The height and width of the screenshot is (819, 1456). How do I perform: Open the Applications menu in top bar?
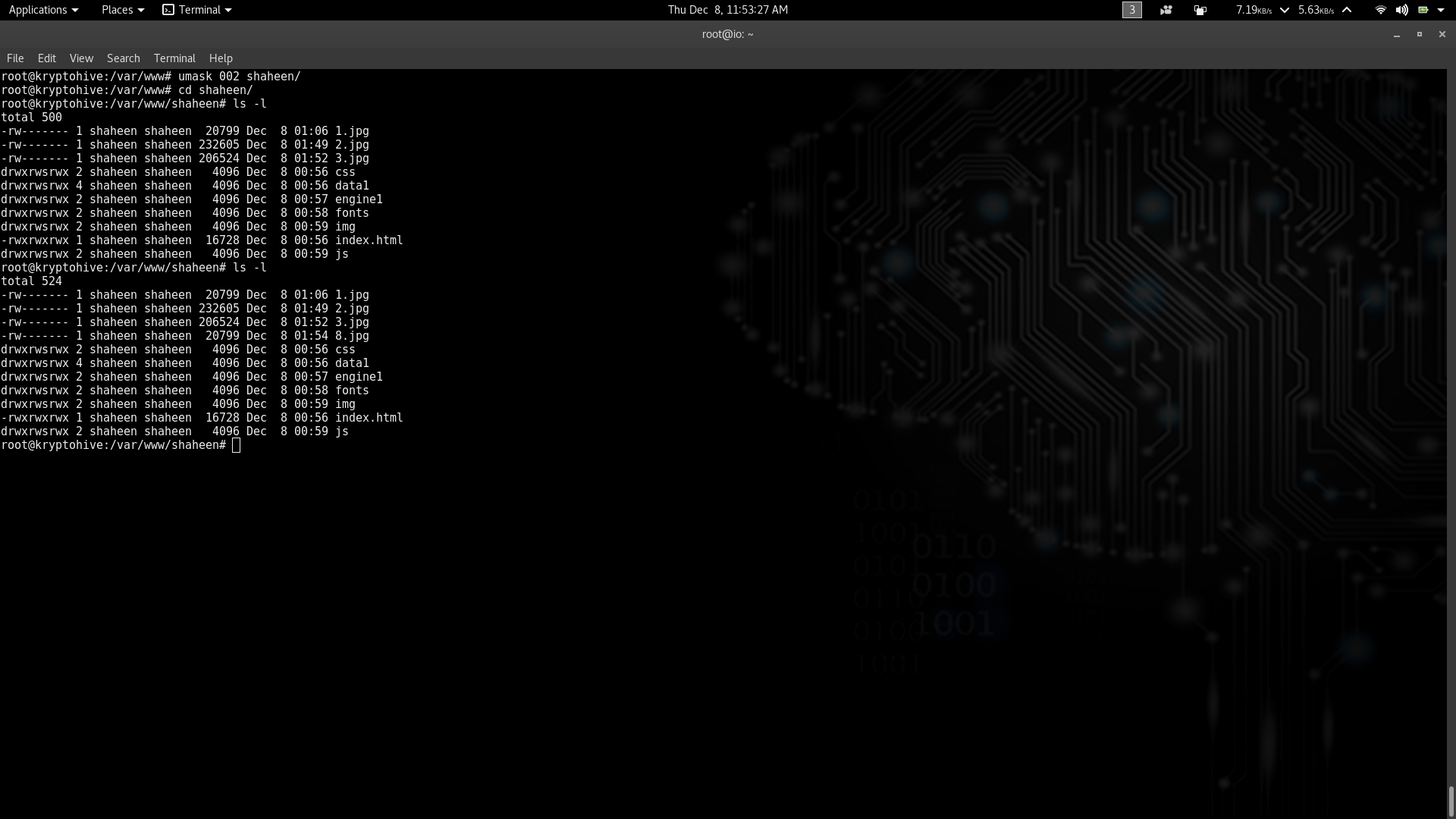coord(43,10)
